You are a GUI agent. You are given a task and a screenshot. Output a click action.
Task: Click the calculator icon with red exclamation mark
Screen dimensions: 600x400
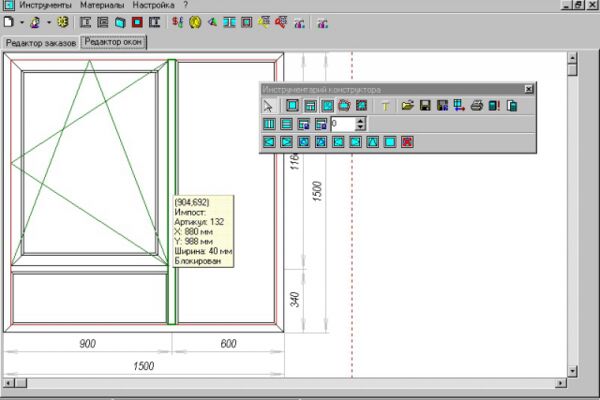point(494,105)
